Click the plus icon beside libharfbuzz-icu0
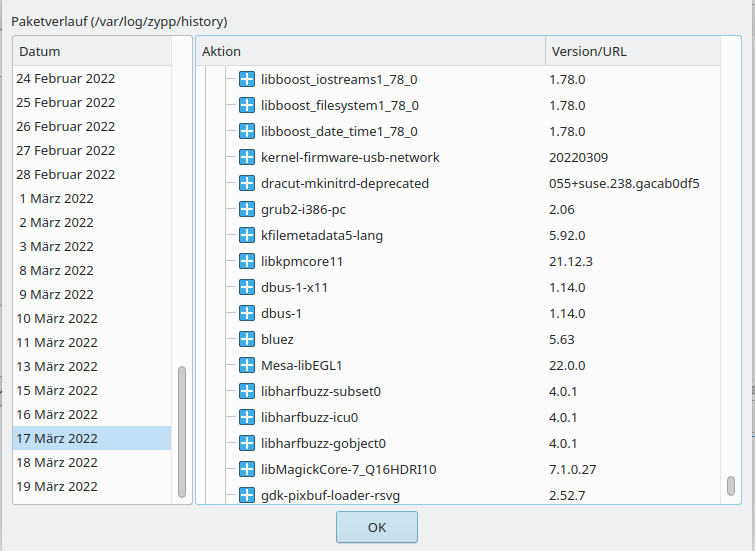 247,417
